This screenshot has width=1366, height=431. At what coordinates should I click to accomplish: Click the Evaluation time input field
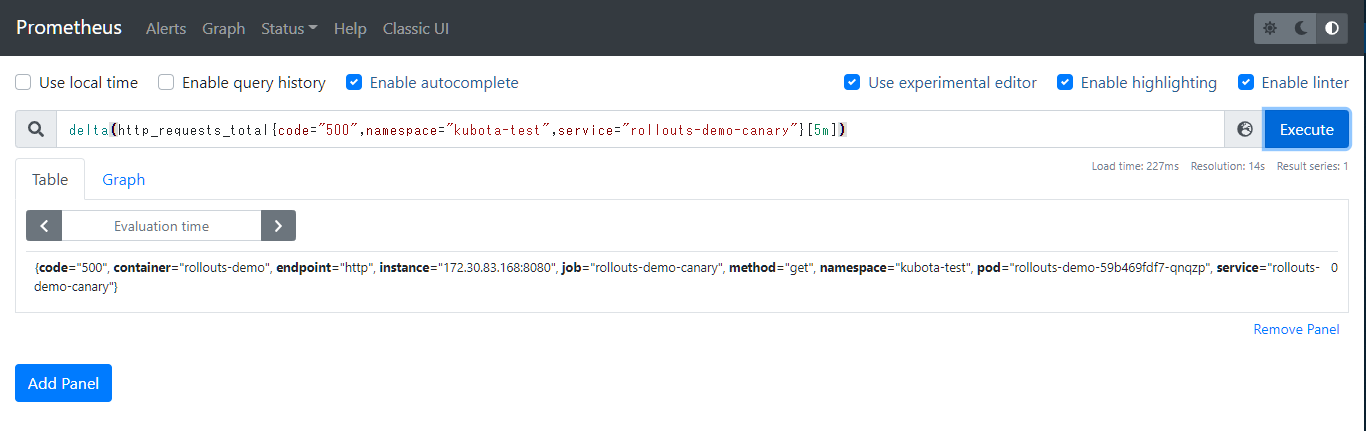[161, 226]
